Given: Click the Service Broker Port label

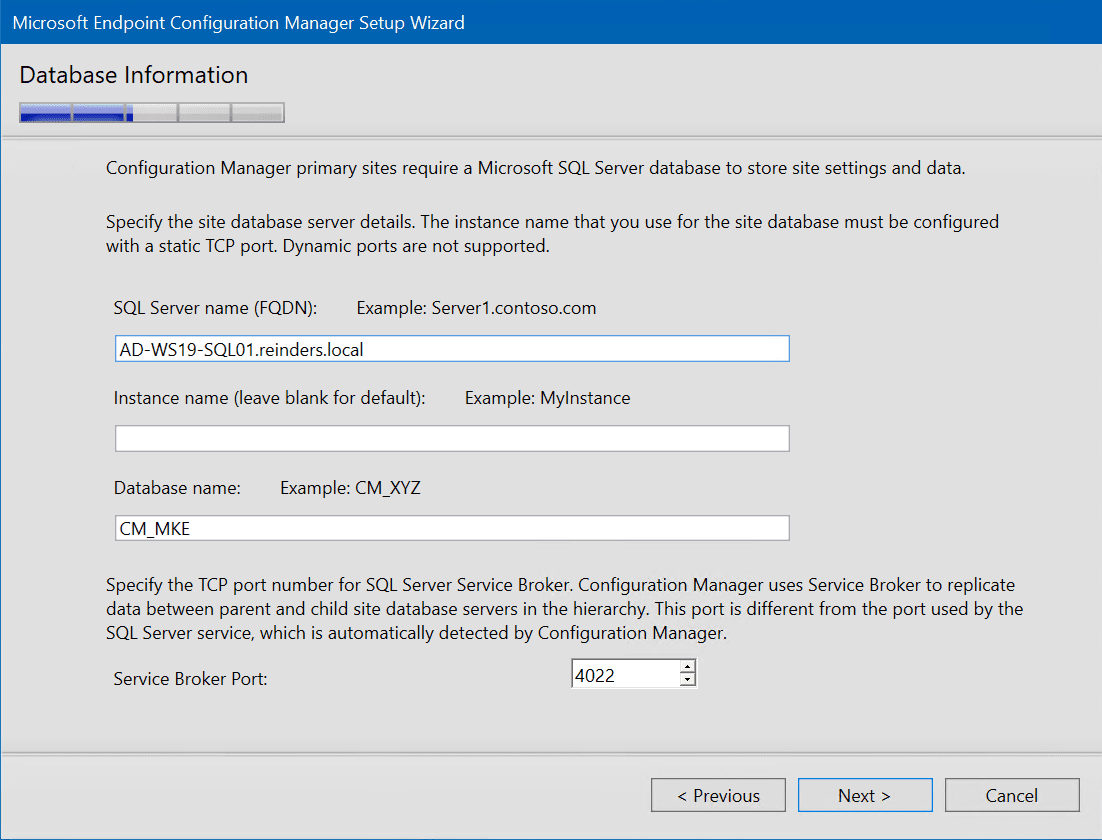Looking at the screenshot, I should (x=190, y=678).
